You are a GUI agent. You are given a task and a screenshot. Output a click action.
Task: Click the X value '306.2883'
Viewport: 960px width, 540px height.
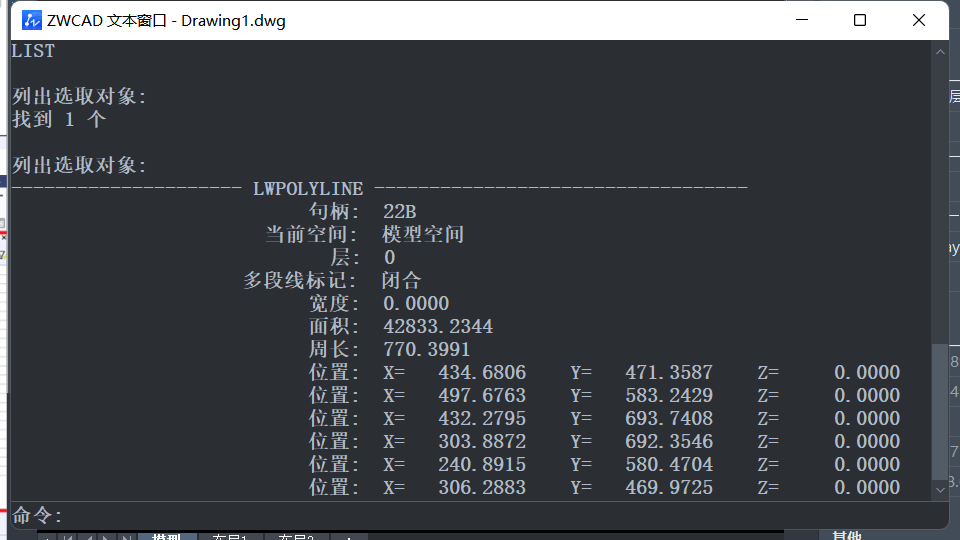[482, 487]
